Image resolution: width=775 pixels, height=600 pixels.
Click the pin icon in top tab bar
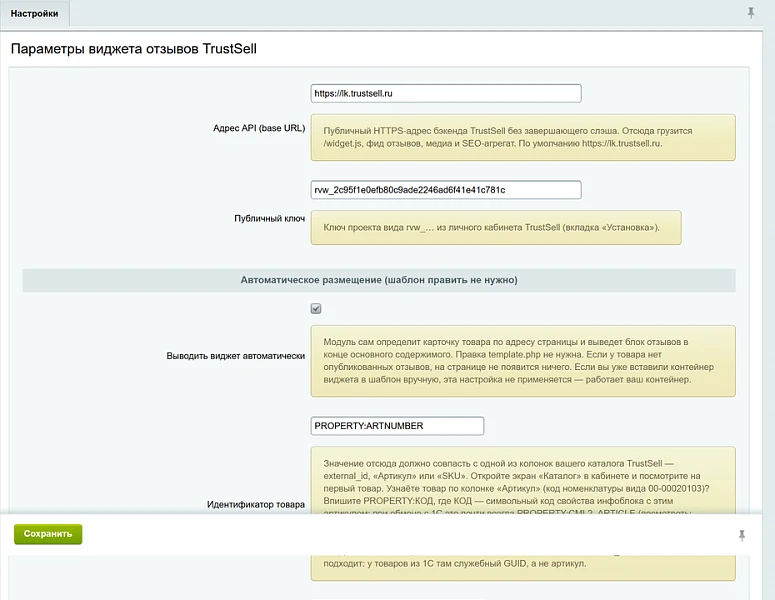(751, 13)
